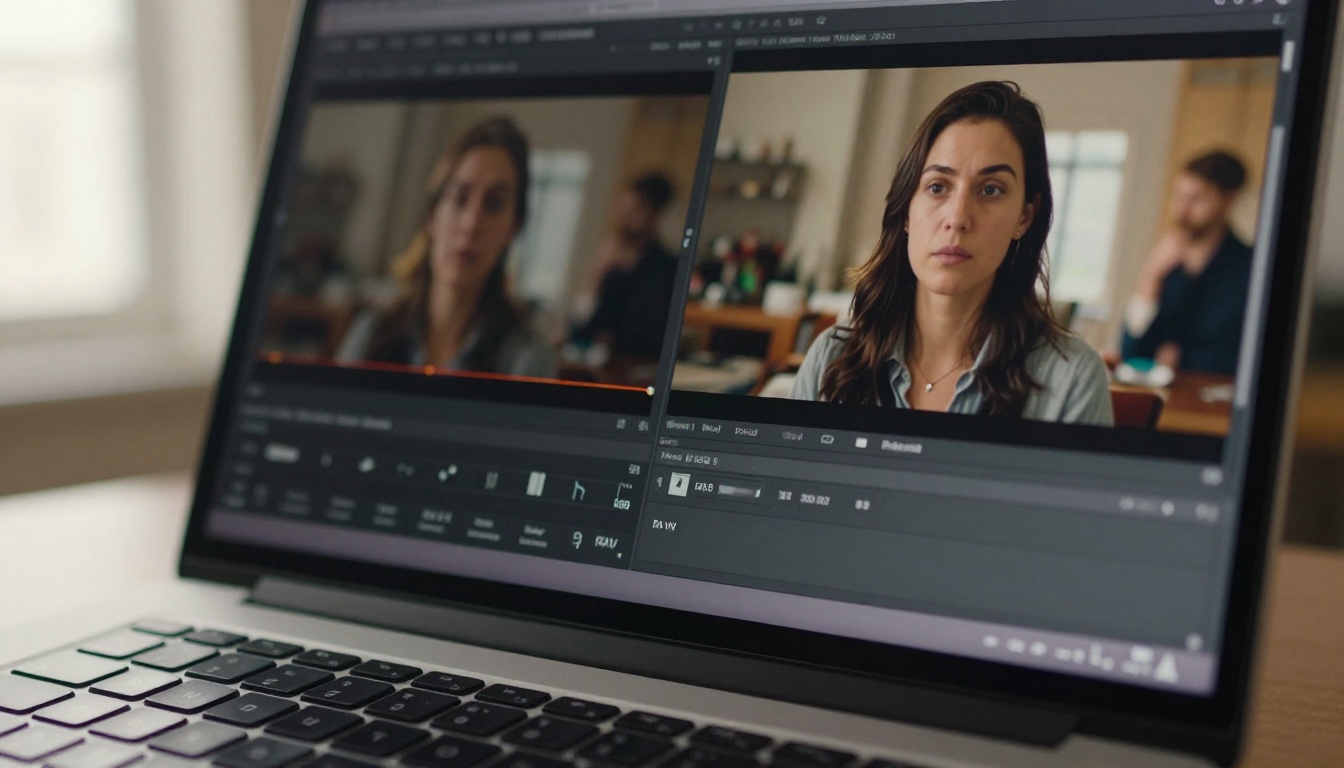Select the small circle tool icon in the left toolbar
This screenshot has height=768, width=1344.
click(325, 460)
